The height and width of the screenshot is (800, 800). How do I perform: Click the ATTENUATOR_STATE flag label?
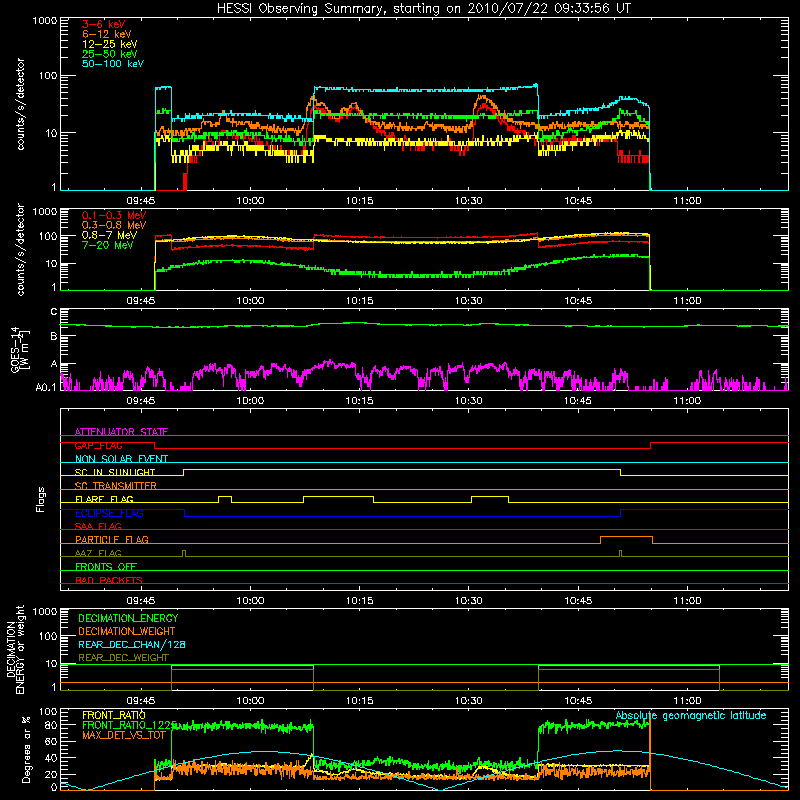pos(121,432)
